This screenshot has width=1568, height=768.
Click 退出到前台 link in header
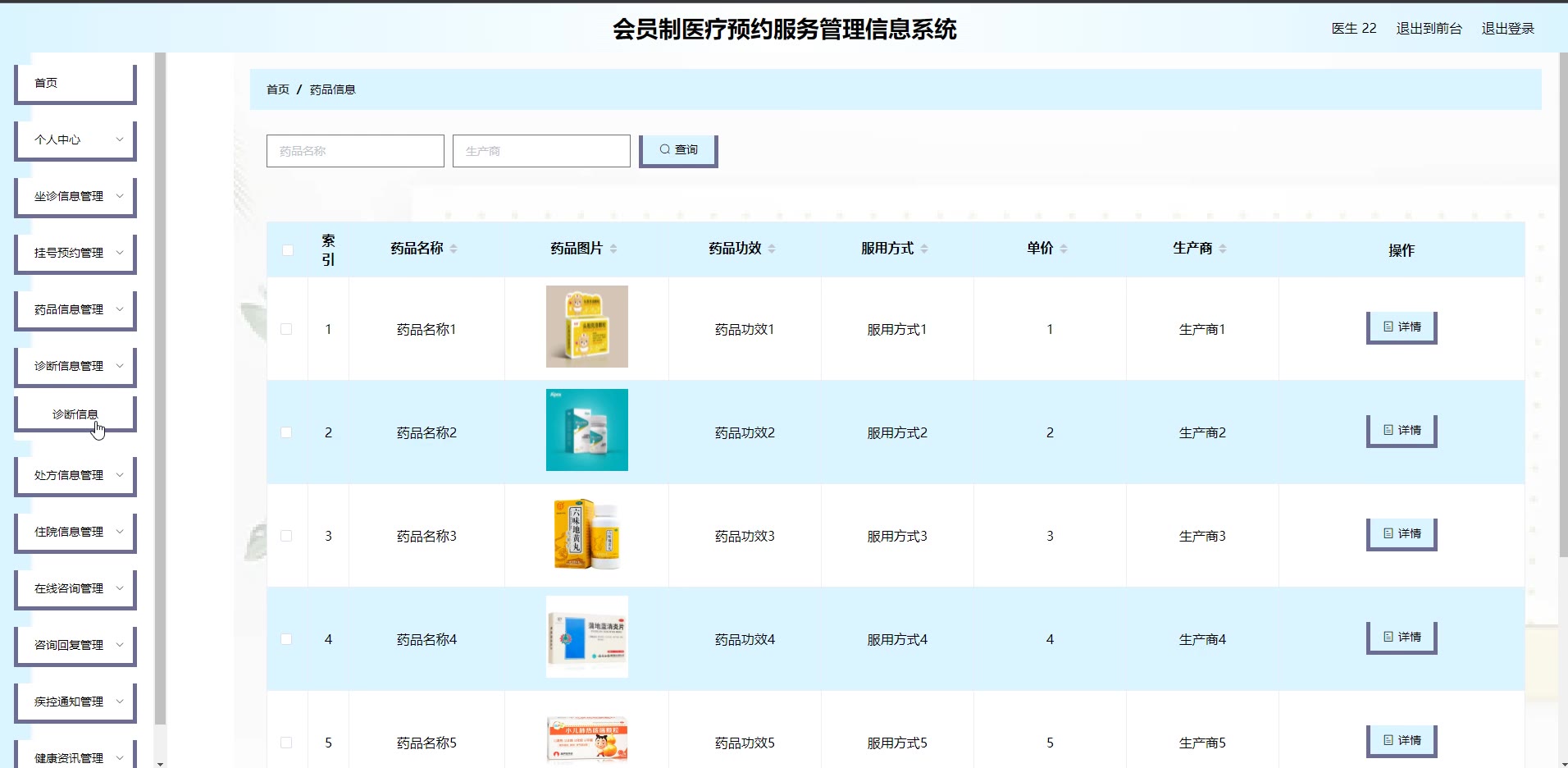coord(1429,29)
